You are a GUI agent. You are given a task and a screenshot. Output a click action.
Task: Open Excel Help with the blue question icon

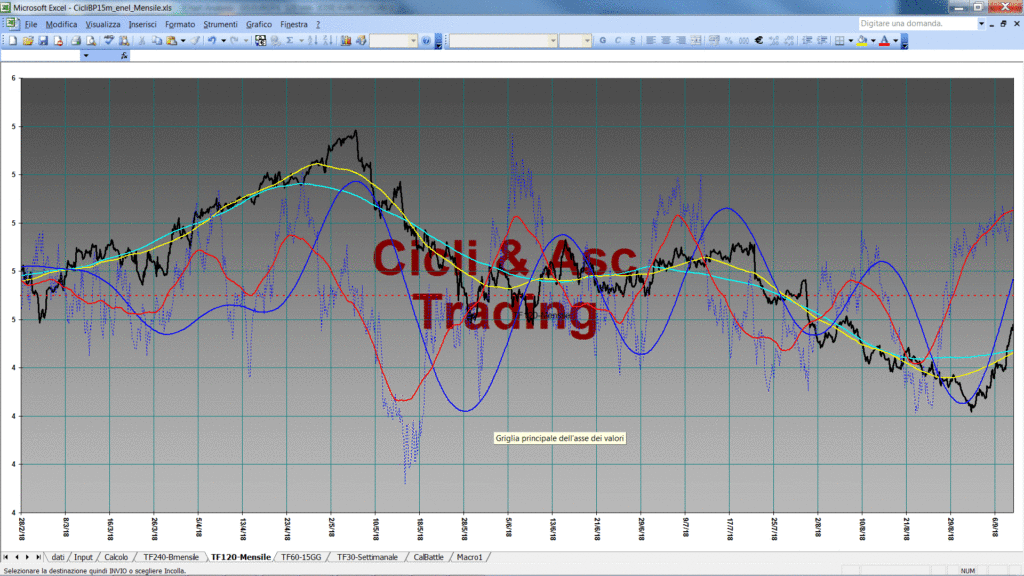coord(426,40)
